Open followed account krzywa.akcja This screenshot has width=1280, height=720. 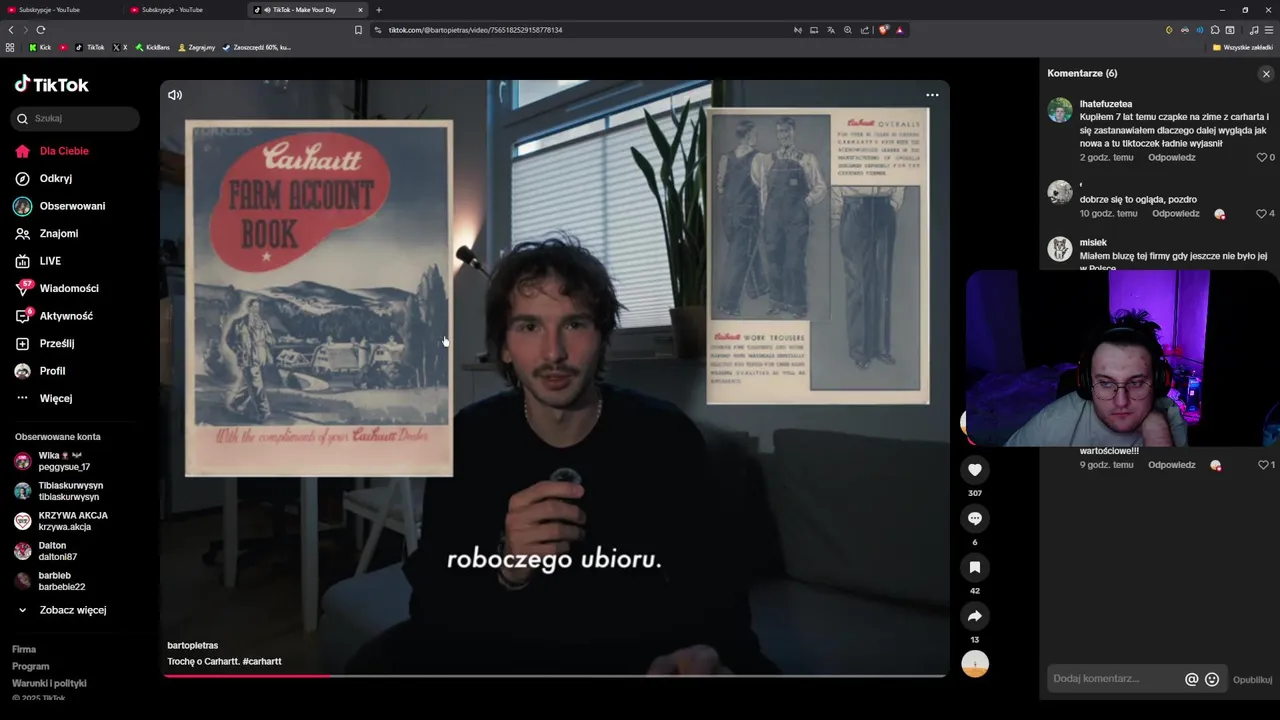[73, 521]
